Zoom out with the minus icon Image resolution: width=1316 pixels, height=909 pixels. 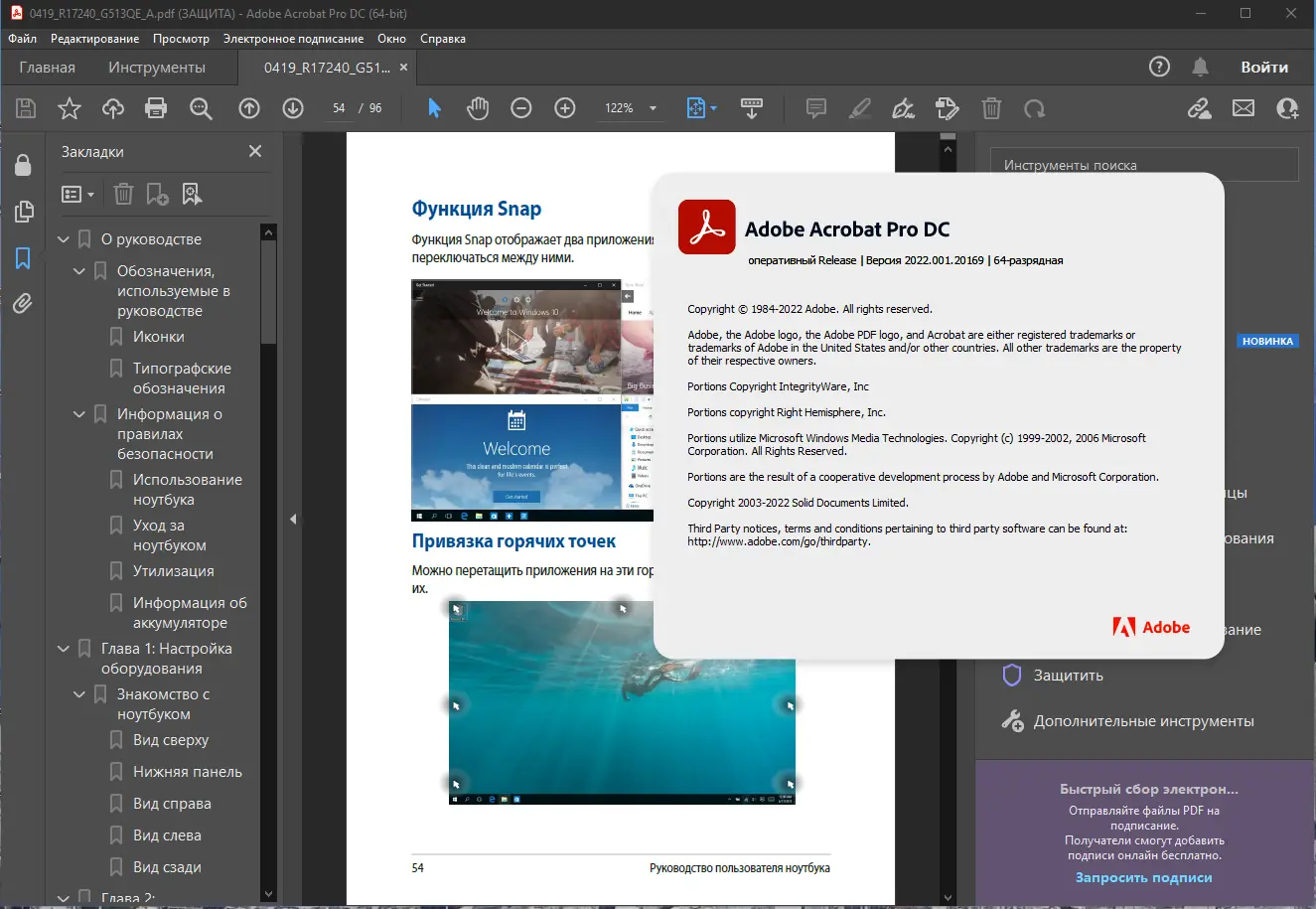pyautogui.click(x=521, y=108)
